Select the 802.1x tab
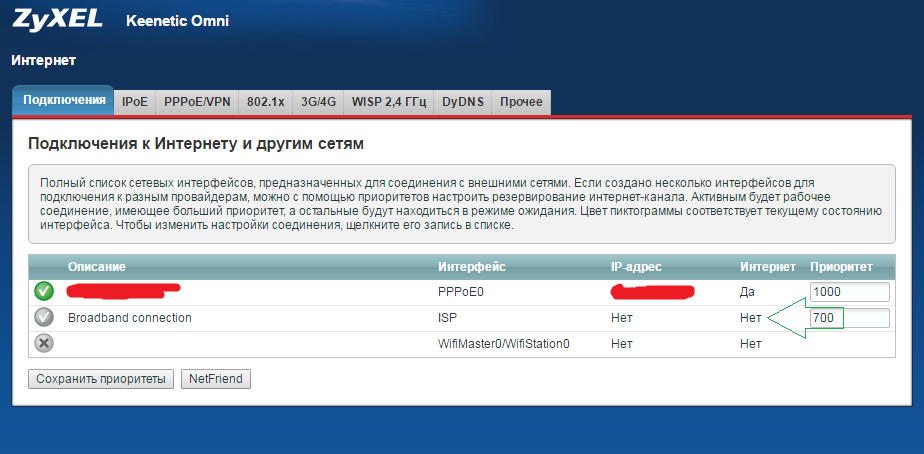The width and height of the screenshot is (924, 454). pyautogui.click(x=266, y=102)
